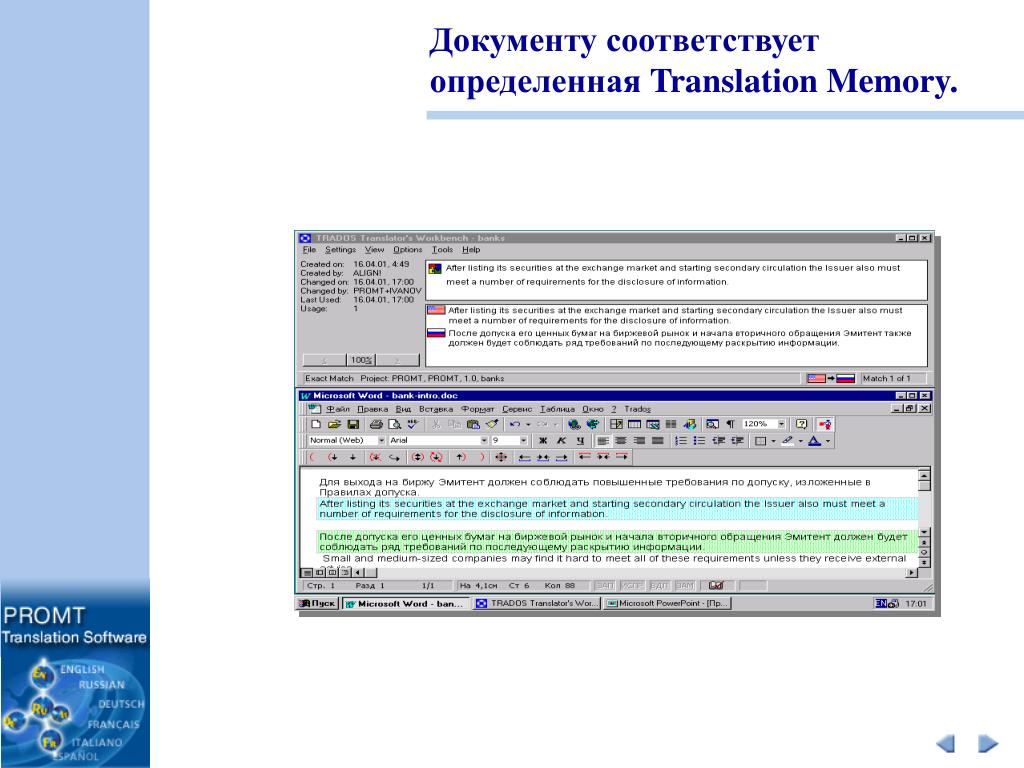Expand the Font Color dropdown arrow
This screenshot has width=1024, height=768.
tap(828, 441)
